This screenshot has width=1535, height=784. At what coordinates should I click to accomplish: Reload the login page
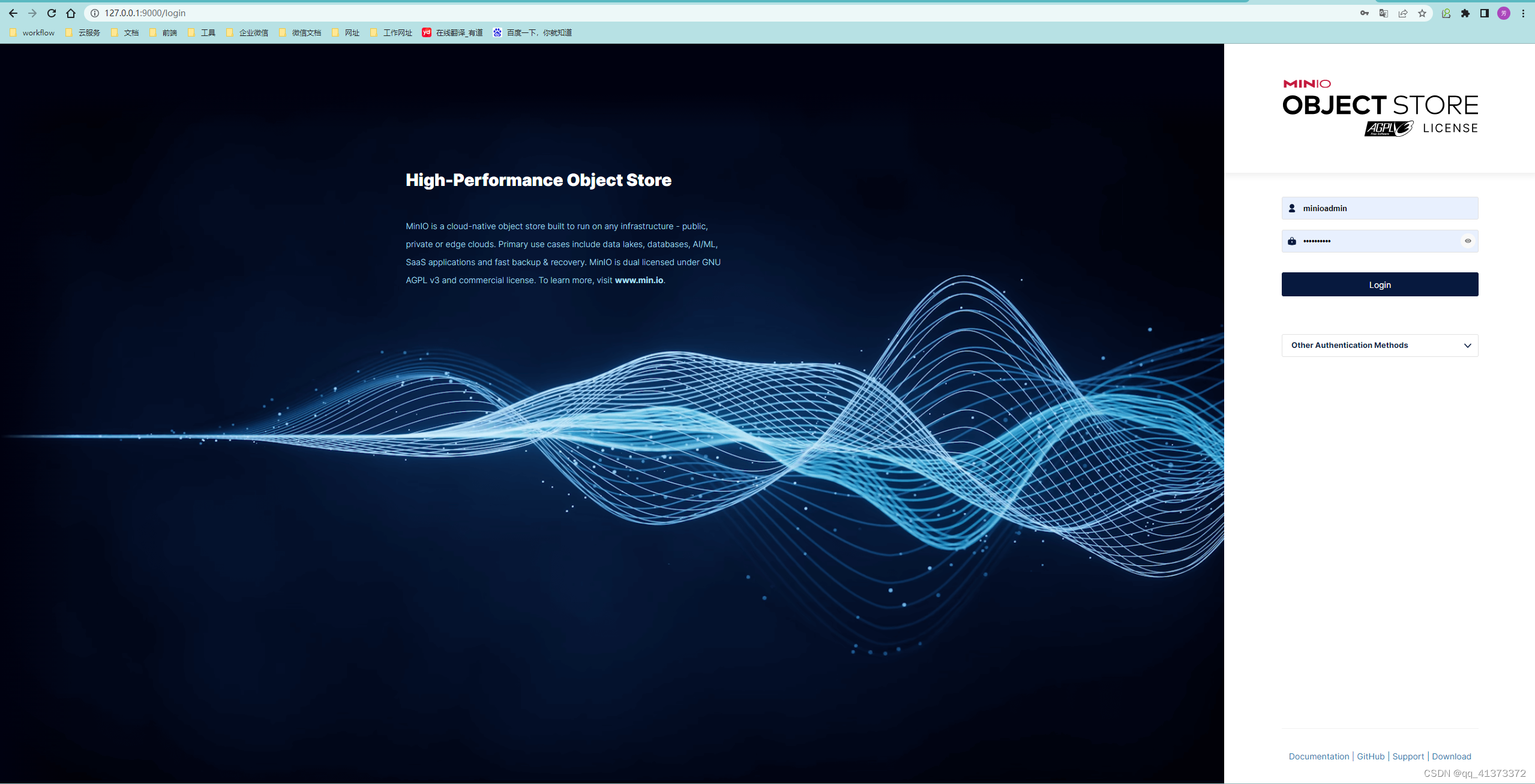point(52,13)
